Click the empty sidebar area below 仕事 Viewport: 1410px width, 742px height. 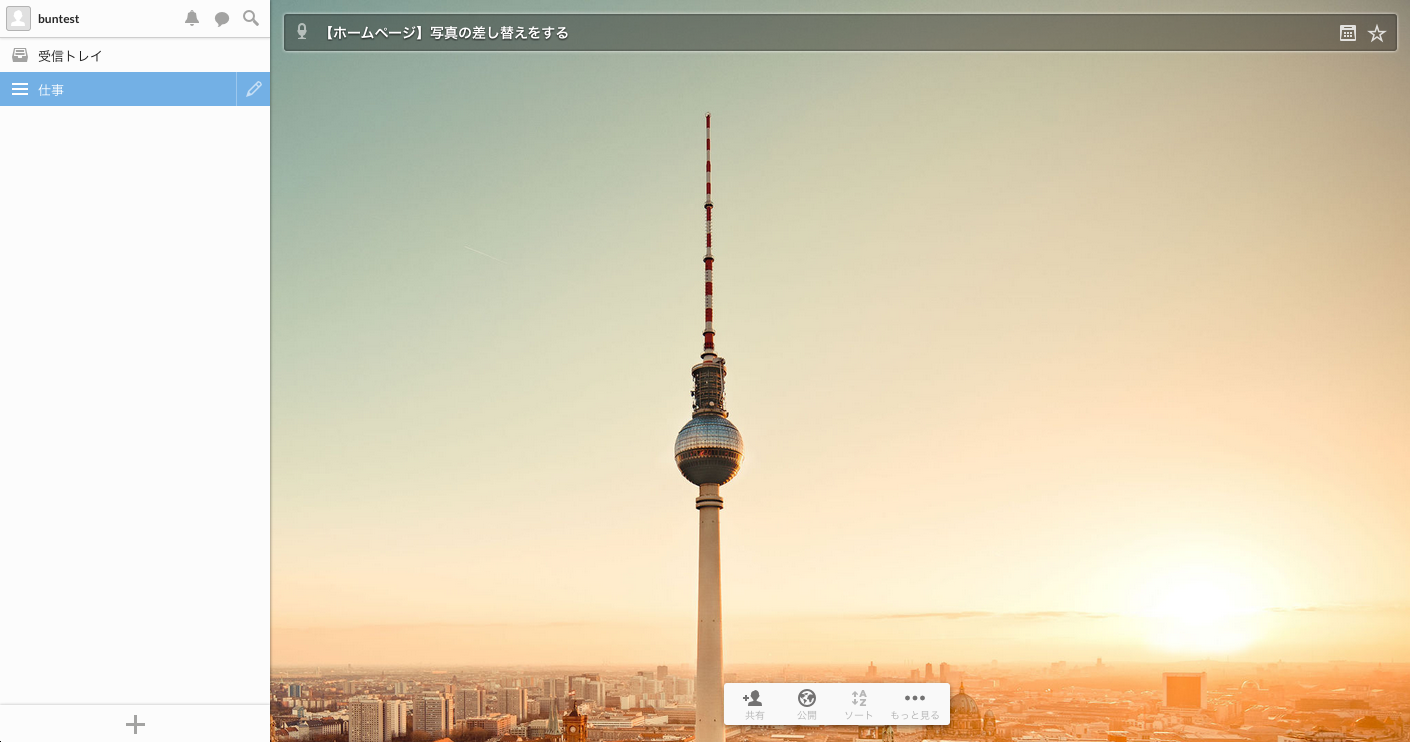[135, 400]
